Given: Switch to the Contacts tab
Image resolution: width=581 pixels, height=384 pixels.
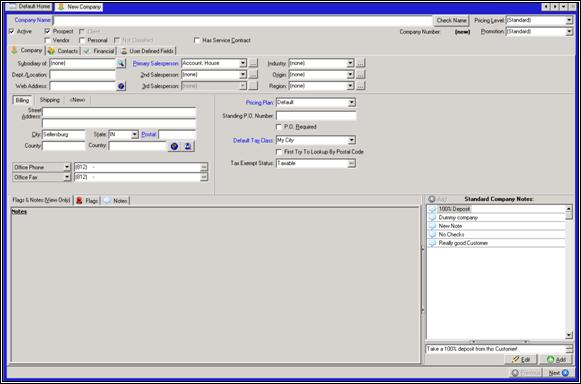Looking at the screenshot, I should 63,51.
